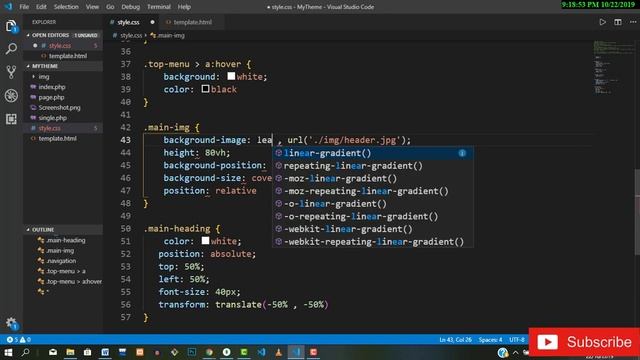This screenshot has height=360, width=640.
Task: Open the Manage gear menu
Action: coord(11,323)
